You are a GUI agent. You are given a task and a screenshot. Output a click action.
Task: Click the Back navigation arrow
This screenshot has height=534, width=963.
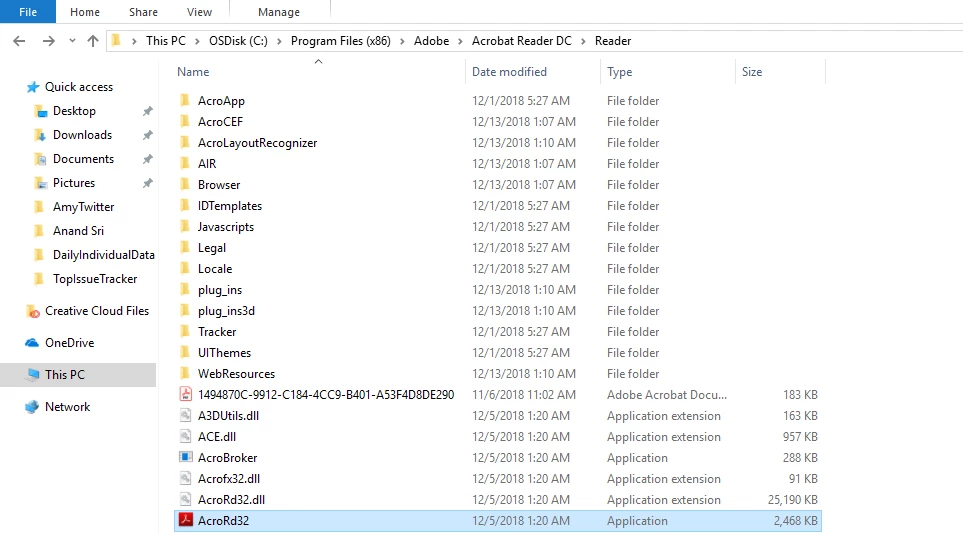pyautogui.click(x=19, y=41)
